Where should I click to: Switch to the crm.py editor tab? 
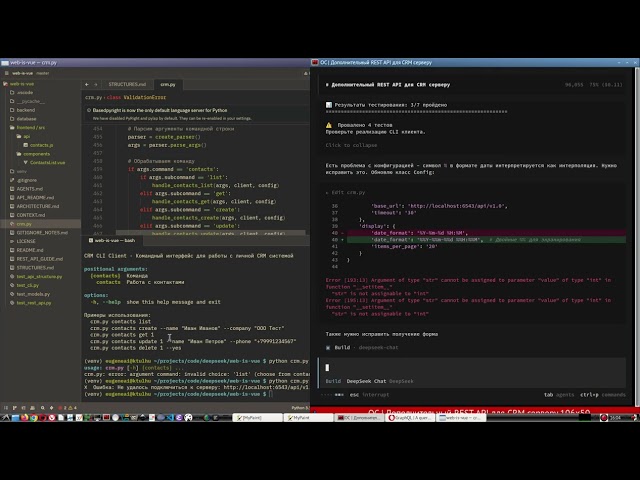click(168, 84)
